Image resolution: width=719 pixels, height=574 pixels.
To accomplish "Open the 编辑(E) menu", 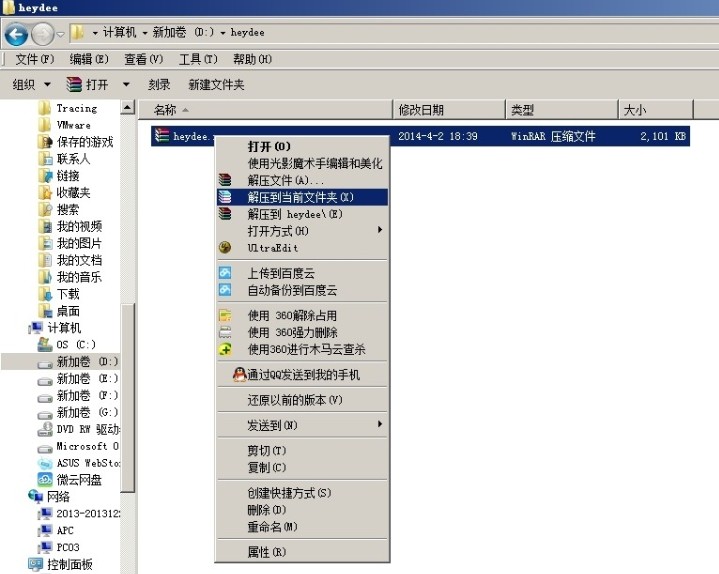I will 89,59.
